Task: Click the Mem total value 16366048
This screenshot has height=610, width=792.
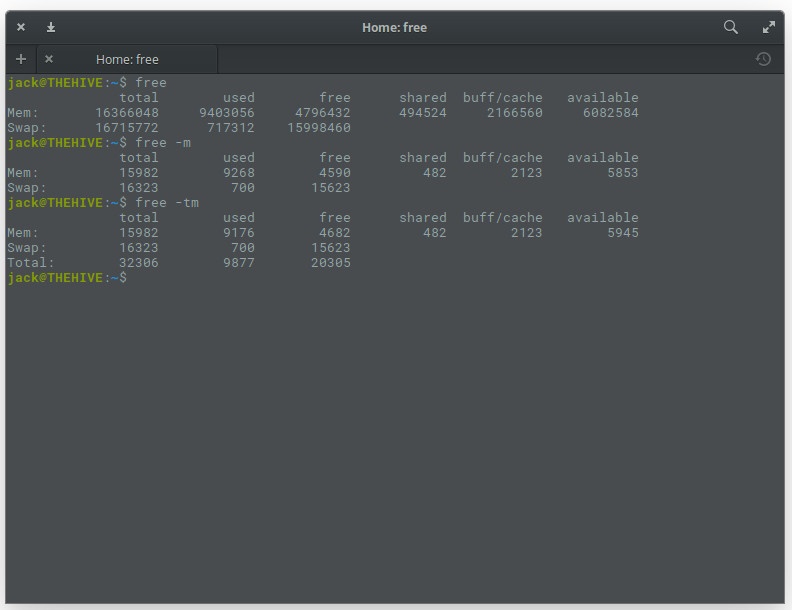Action: pyautogui.click(x=127, y=112)
